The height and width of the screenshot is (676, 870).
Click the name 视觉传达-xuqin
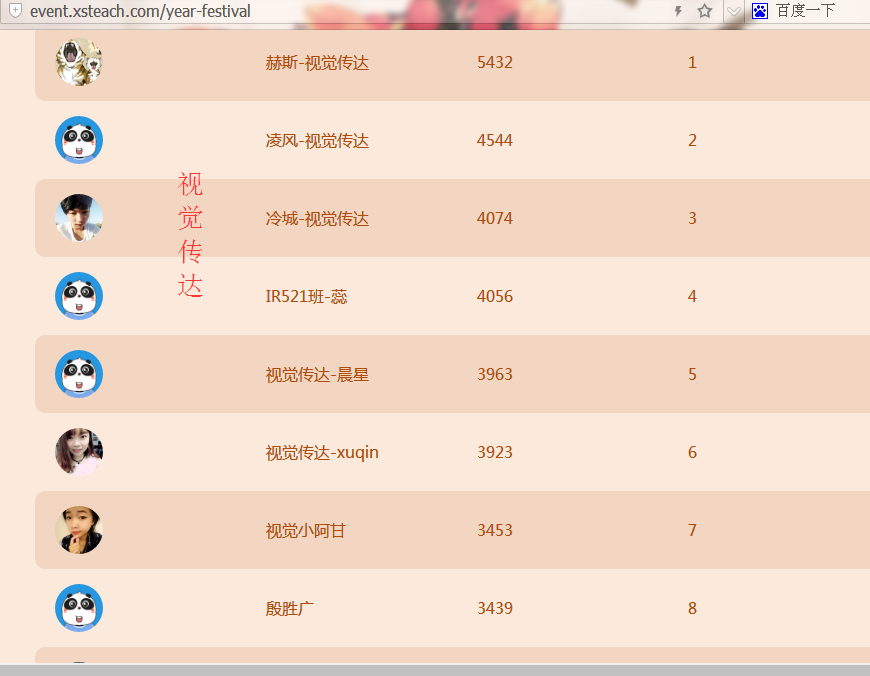click(322, 453)
